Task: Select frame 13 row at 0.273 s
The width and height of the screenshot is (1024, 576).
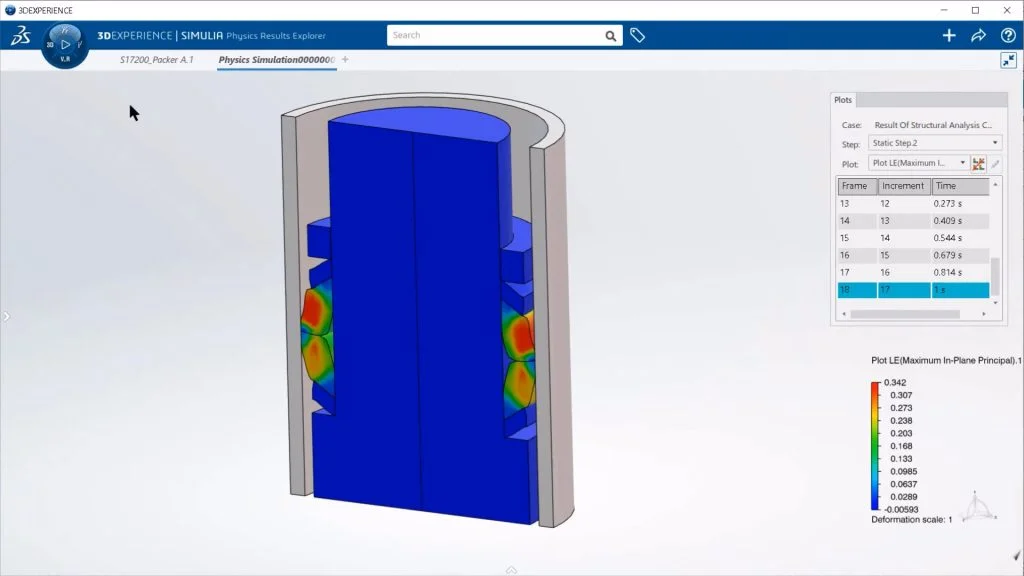Action: point(913,204)
